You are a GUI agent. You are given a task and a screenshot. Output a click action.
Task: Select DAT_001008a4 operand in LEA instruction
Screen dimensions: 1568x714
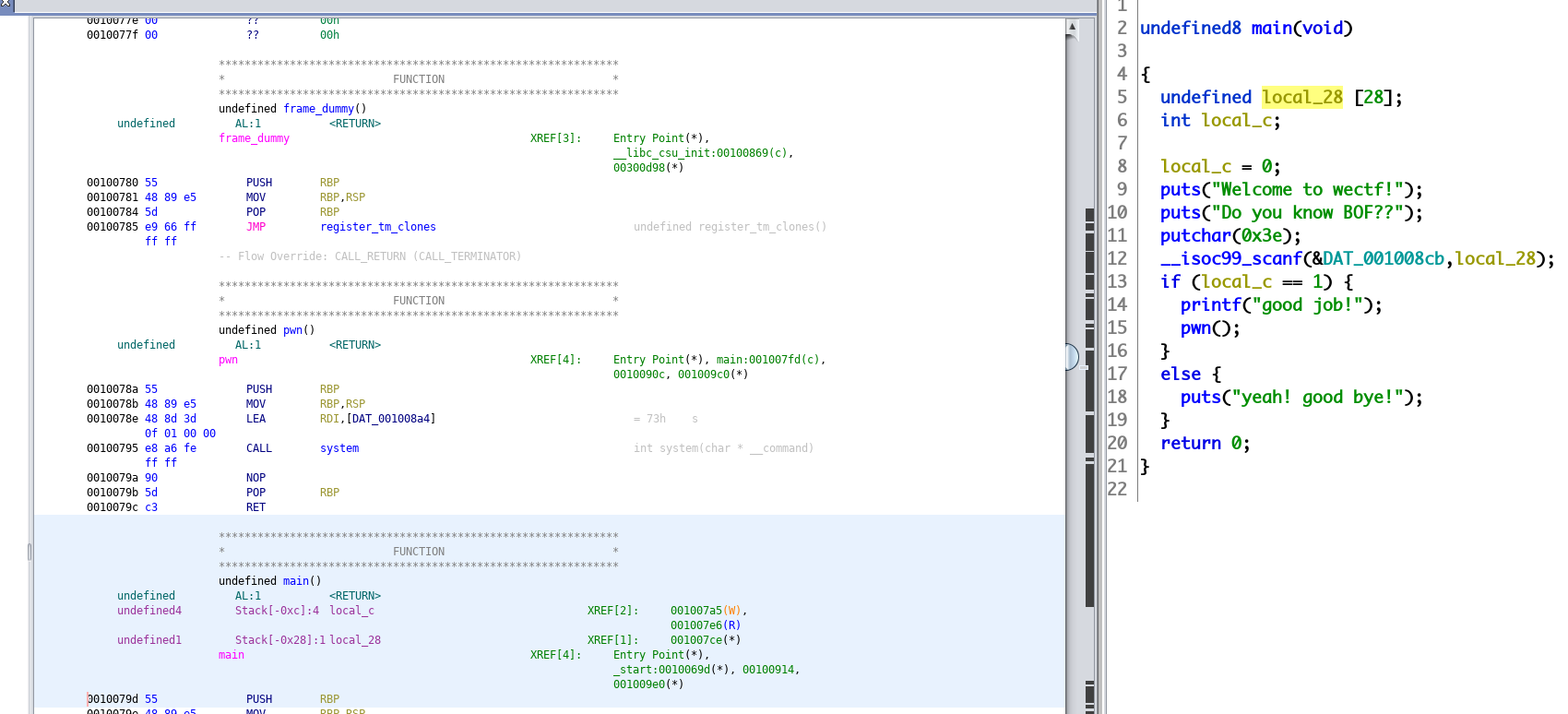coord(390,419)
